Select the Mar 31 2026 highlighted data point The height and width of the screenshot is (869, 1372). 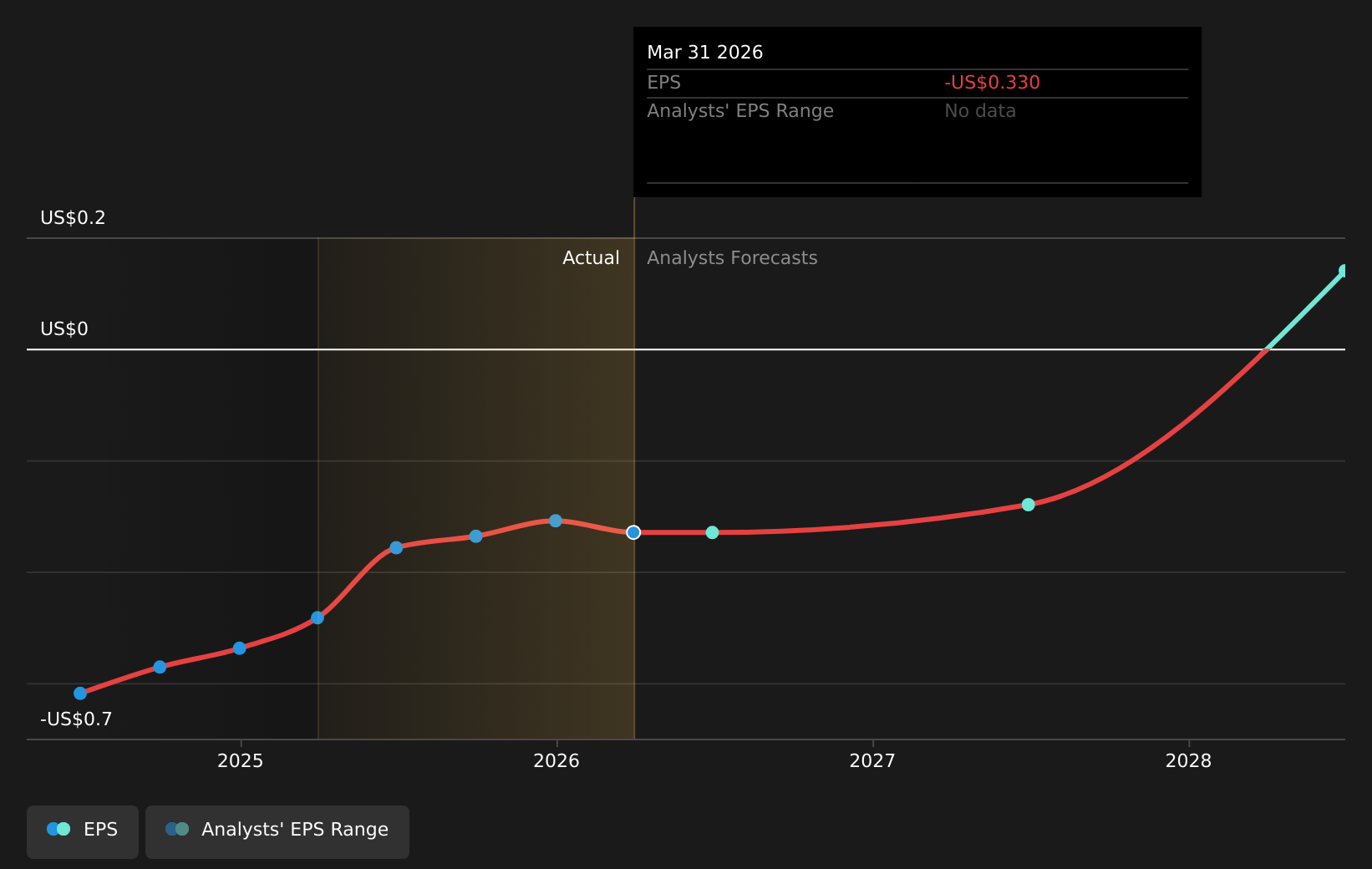tap(633, 532)
